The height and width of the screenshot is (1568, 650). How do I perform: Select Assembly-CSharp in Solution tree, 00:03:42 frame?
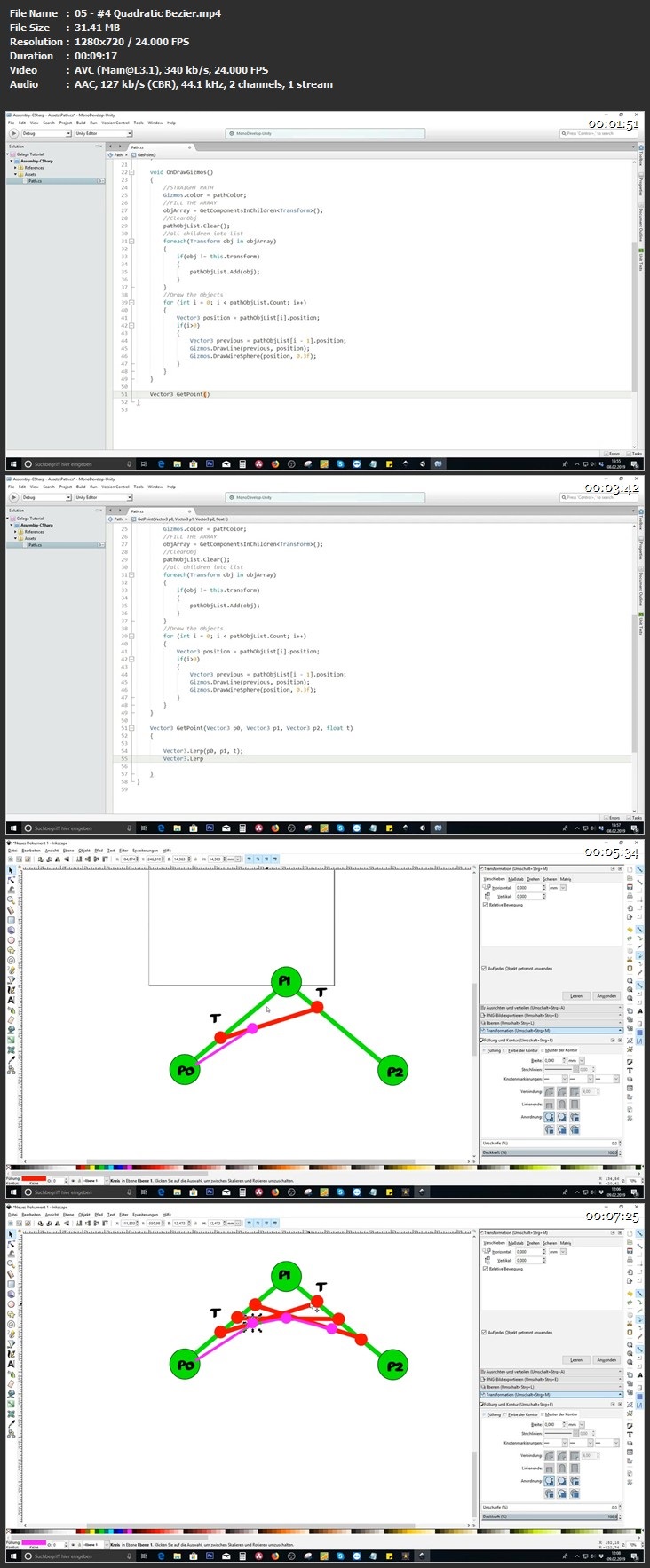(x=36, y=525)
